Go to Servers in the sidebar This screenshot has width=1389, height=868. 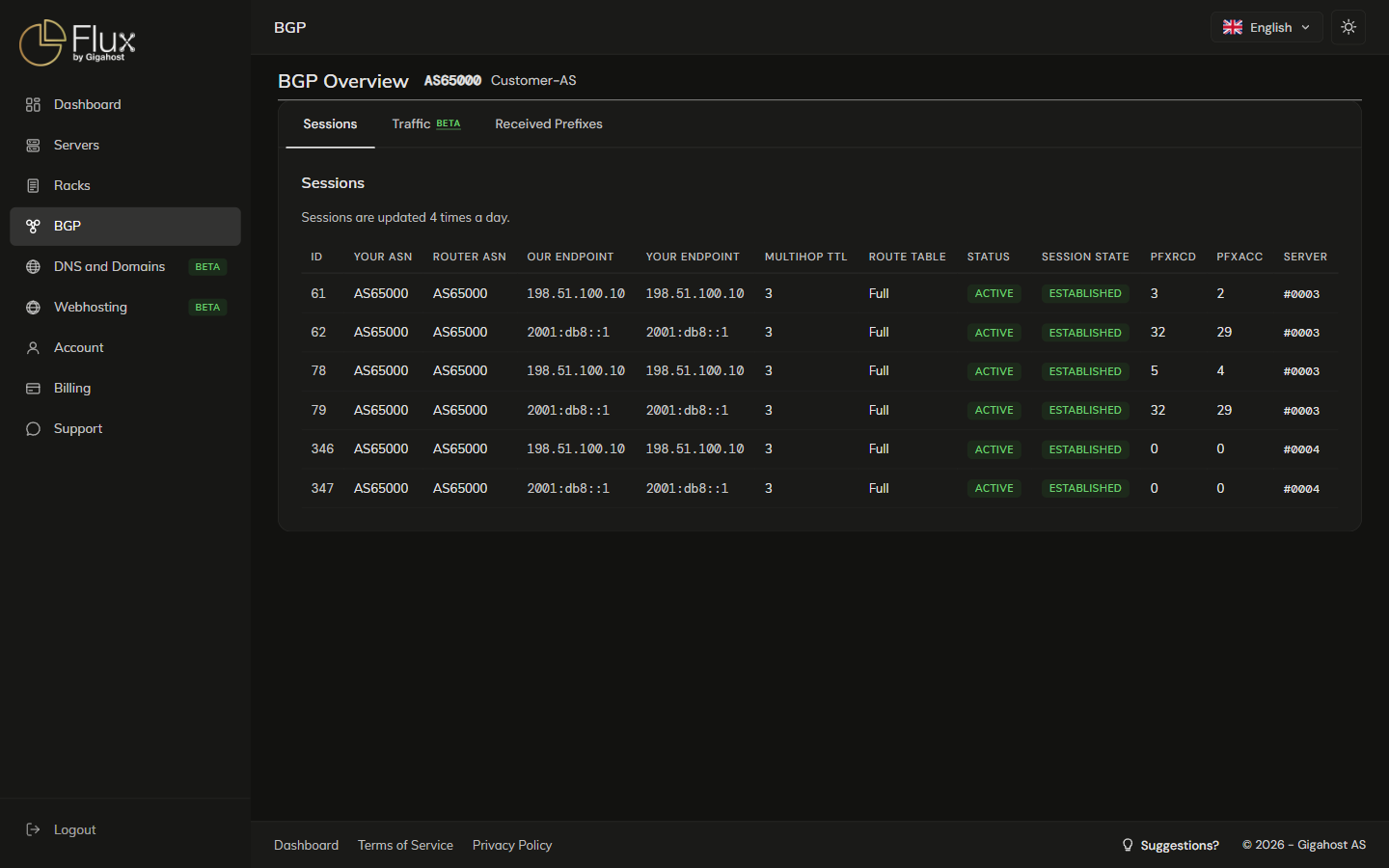125,145
